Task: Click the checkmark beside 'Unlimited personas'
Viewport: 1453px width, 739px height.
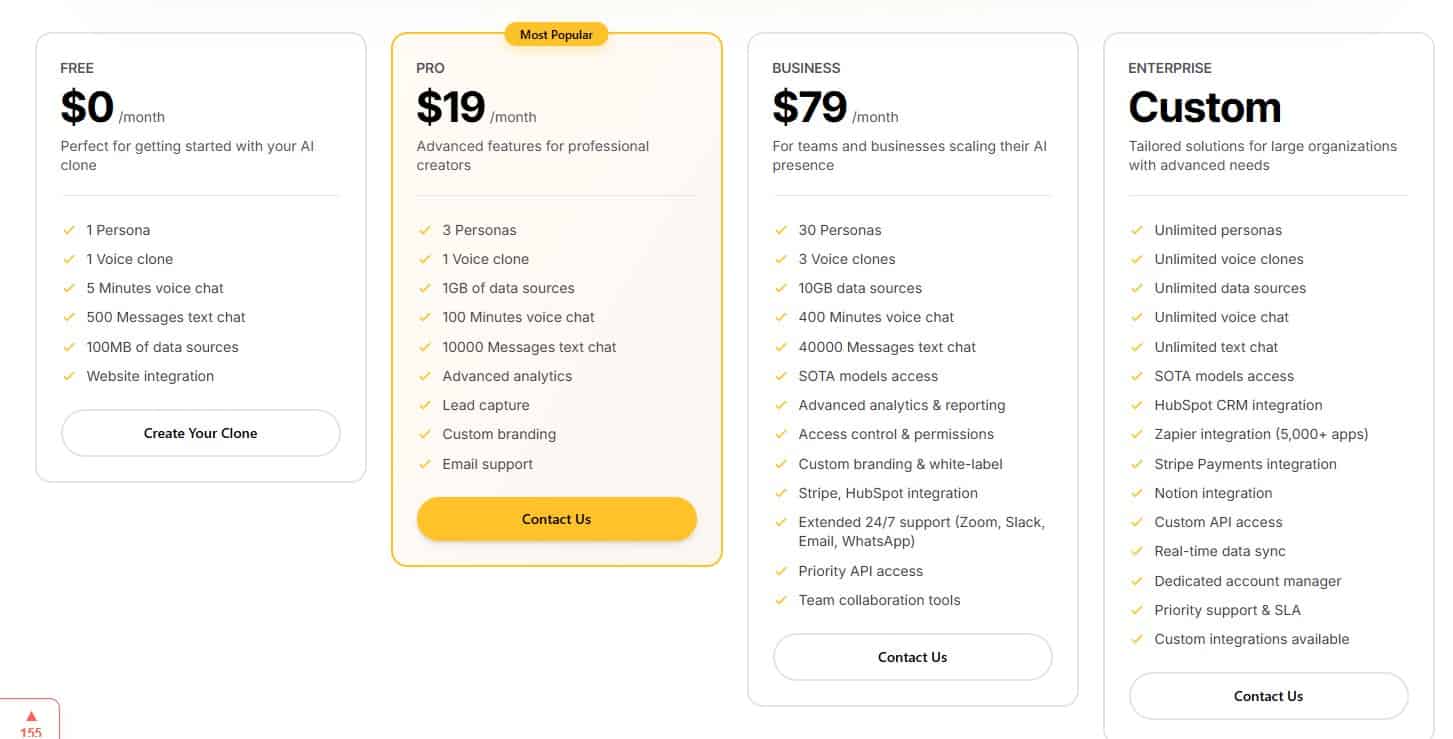Action: 1138,230
